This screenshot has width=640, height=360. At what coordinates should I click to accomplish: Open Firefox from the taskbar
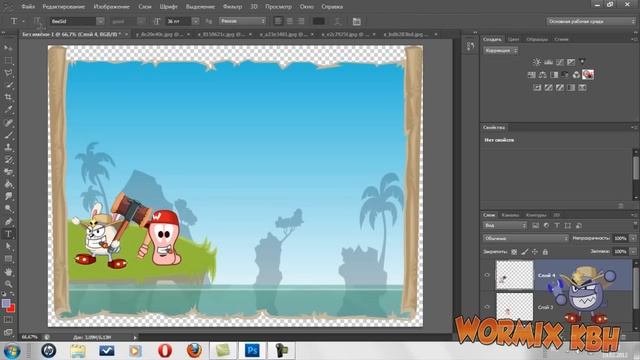click(194, 351)
